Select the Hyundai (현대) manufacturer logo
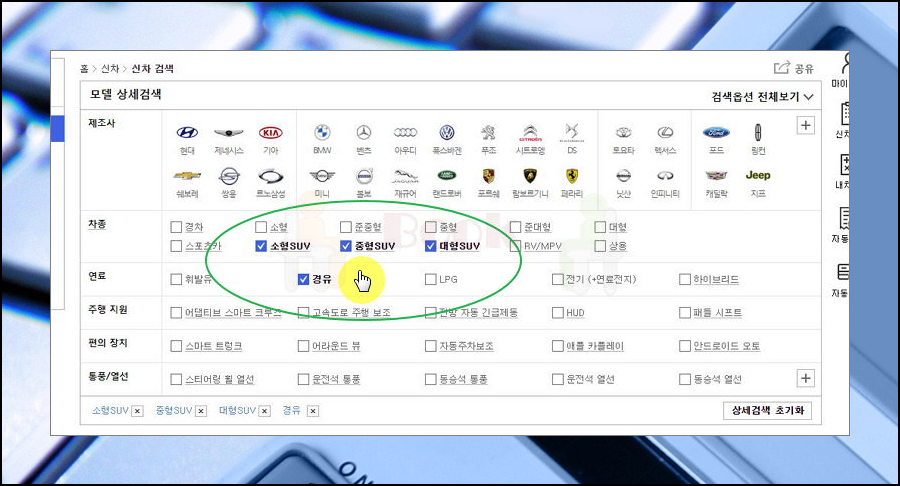Screen dimensions: 900x486 (x=187, y=133)
